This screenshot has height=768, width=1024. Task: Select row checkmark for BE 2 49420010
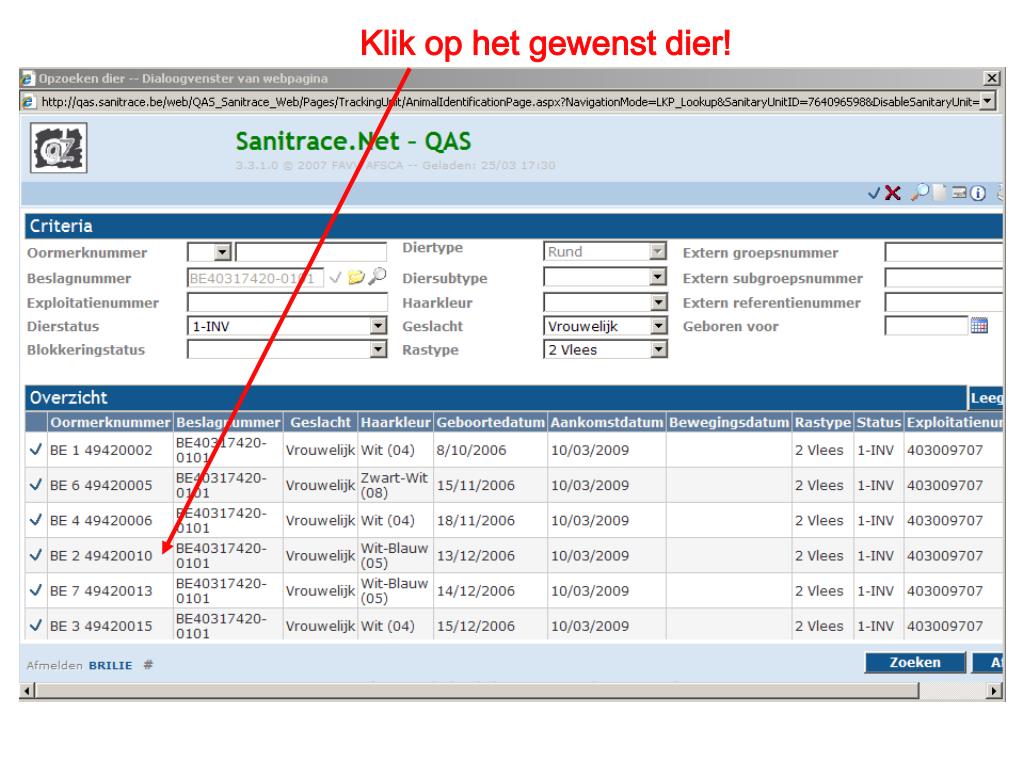tap(36, 555)
